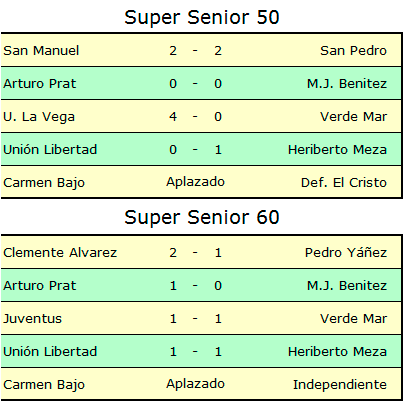
Task: Select San Manuel team name
Action: (41, 51)
